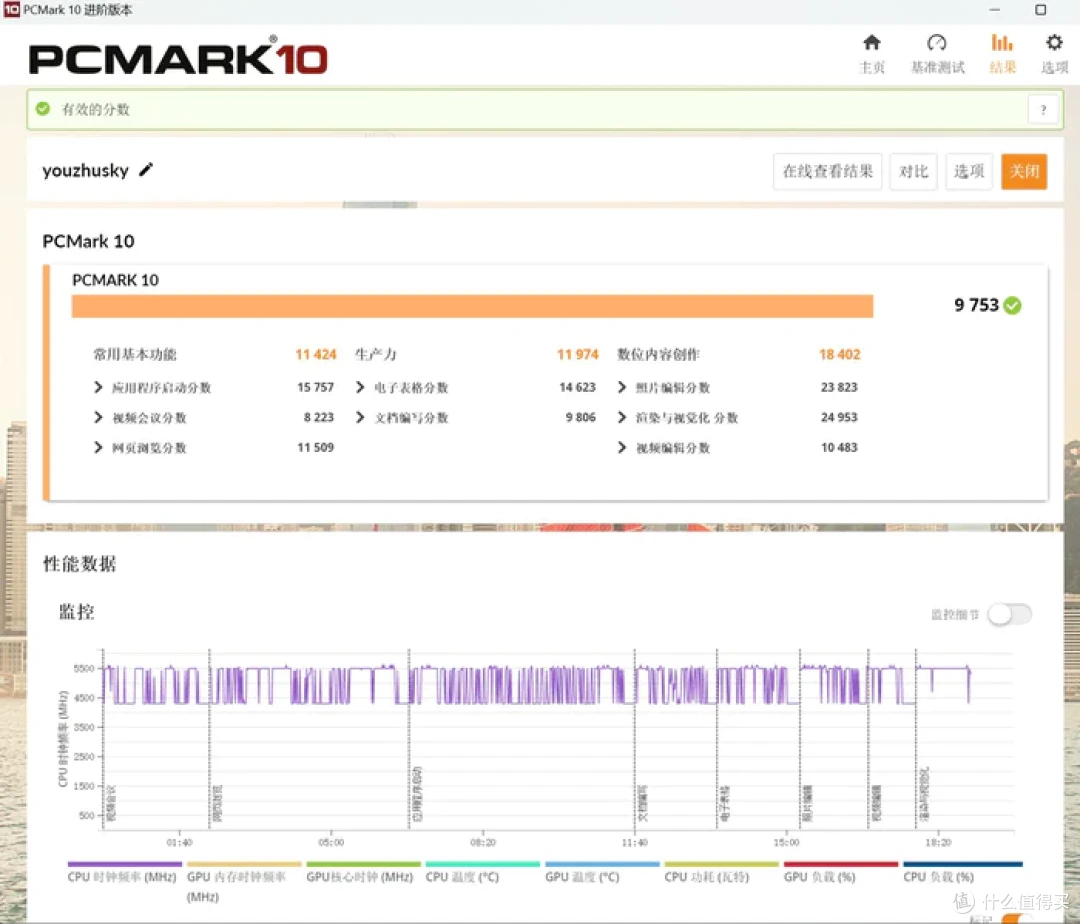Image resolution: width=1080 pixels, height=924 pixels.
Task: Expand the 文档编写分数 row
Action: pyautogui.click(x=360, y=417)
